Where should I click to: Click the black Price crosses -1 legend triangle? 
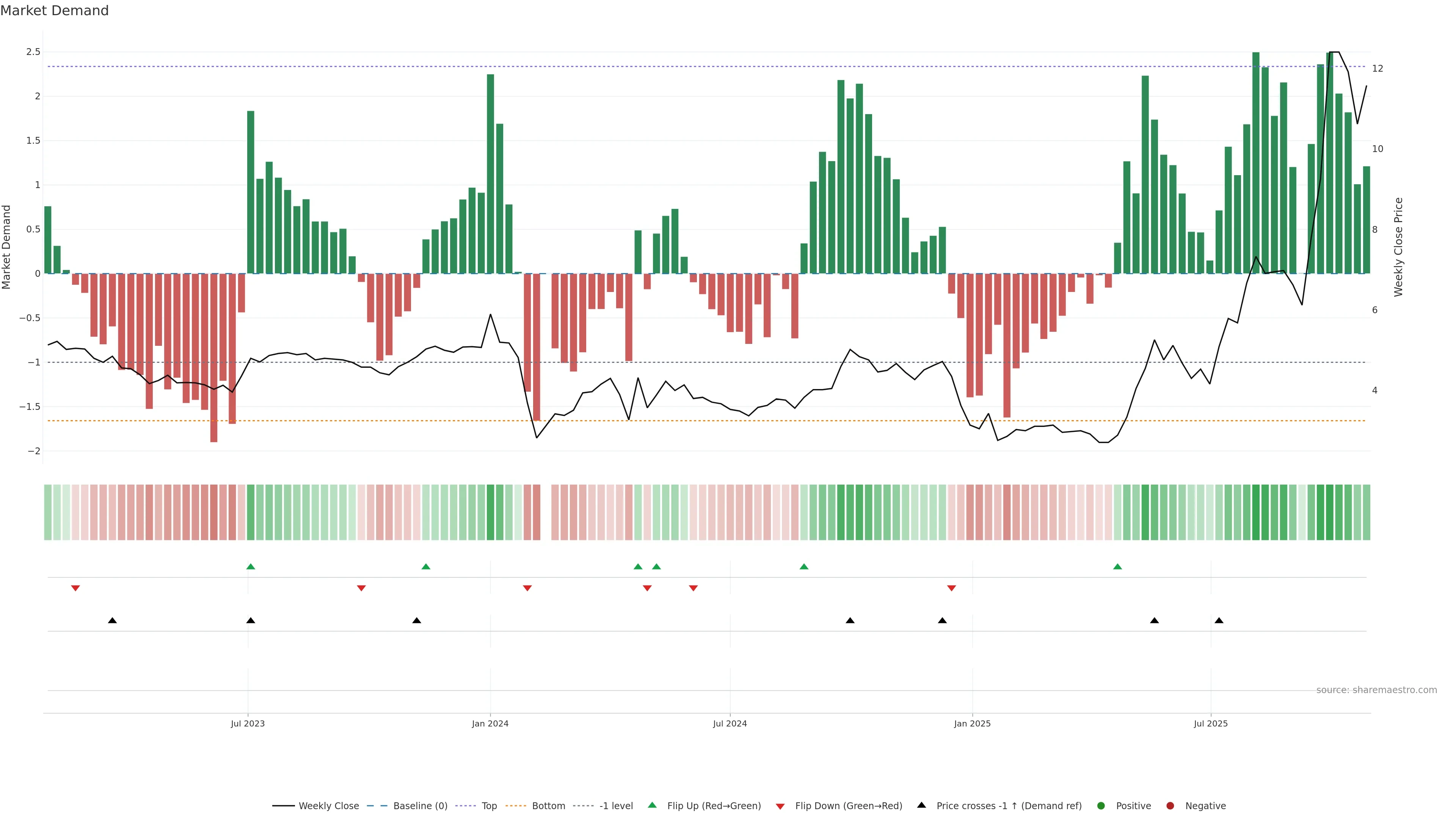[921, 805]
